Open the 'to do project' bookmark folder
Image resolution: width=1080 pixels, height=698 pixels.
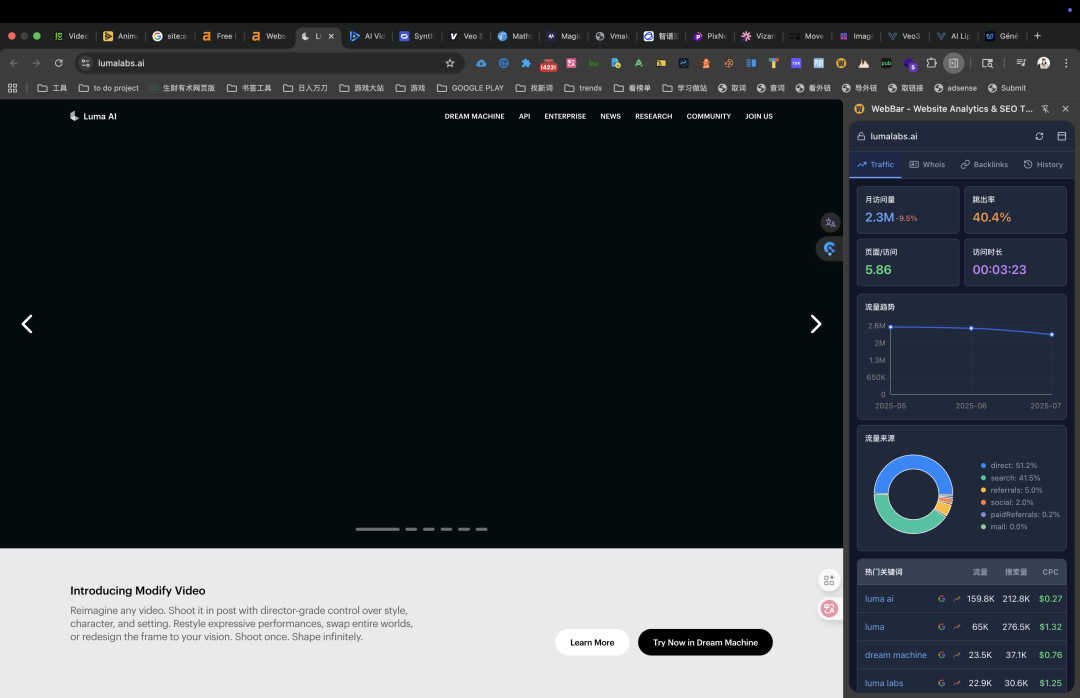click(109, 88)
